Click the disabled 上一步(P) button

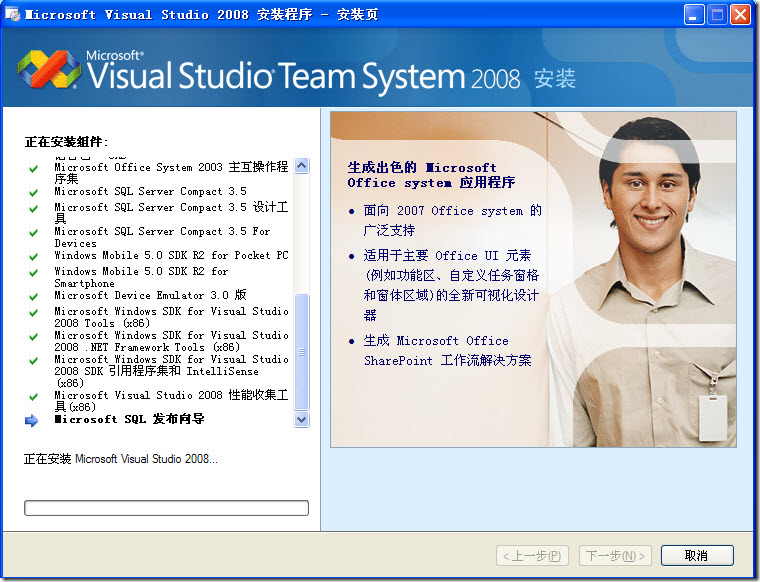[x=532, y=555]
